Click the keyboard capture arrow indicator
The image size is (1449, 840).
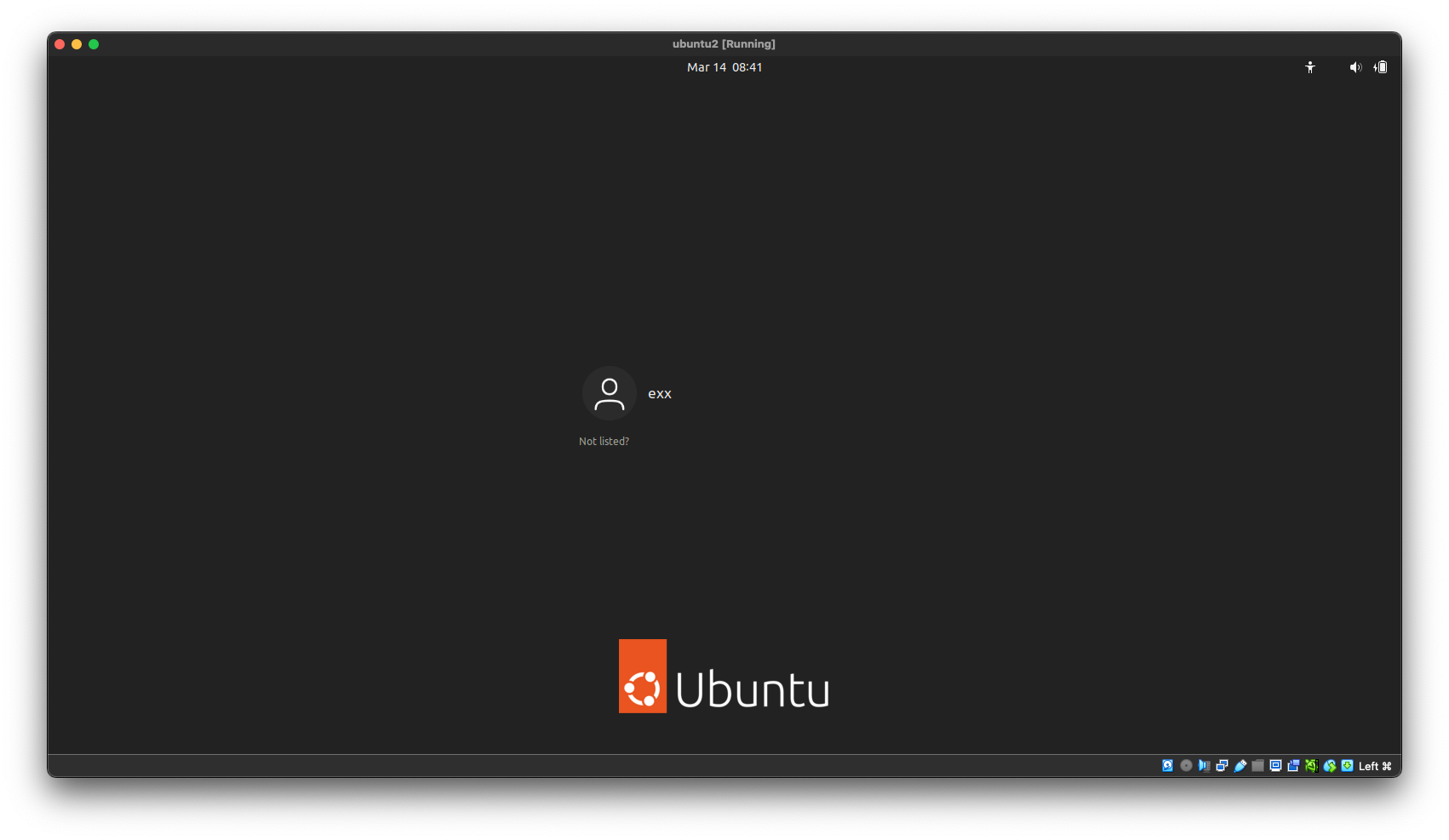click(1347, 766)
